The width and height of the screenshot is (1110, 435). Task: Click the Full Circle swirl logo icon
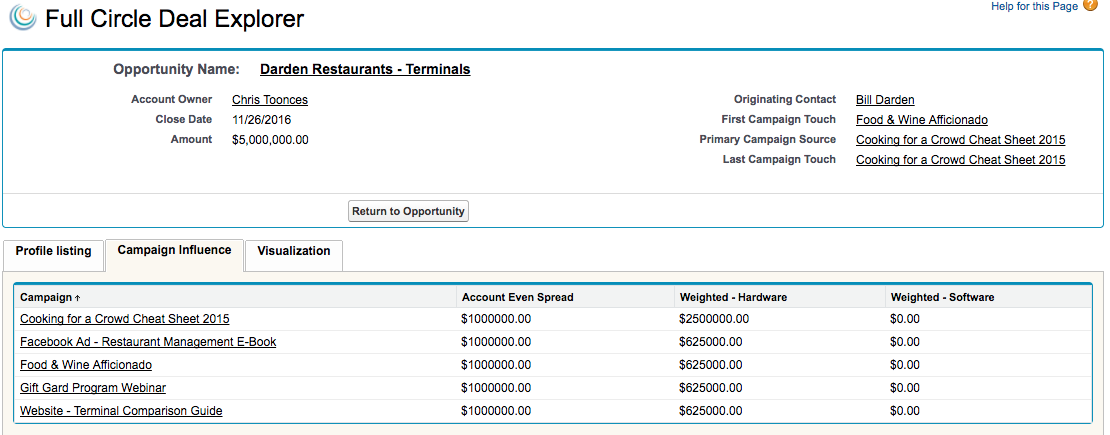pos(23,18)
